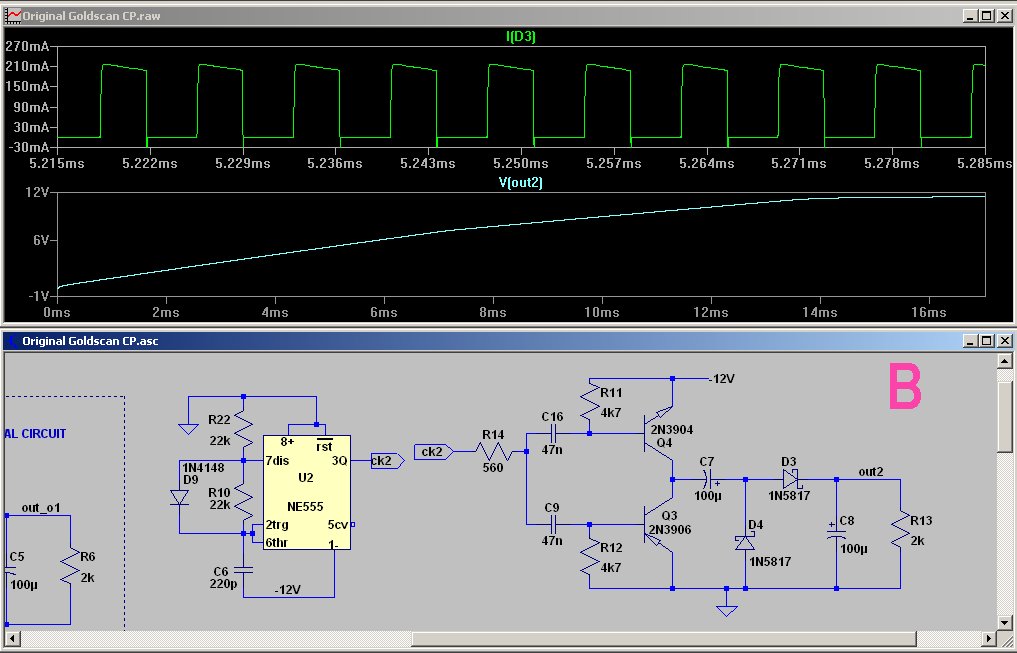The image size is (1017, 653).
Task: Click the 1N5817 diode D3 symbol
Action: tap(789, 478)
